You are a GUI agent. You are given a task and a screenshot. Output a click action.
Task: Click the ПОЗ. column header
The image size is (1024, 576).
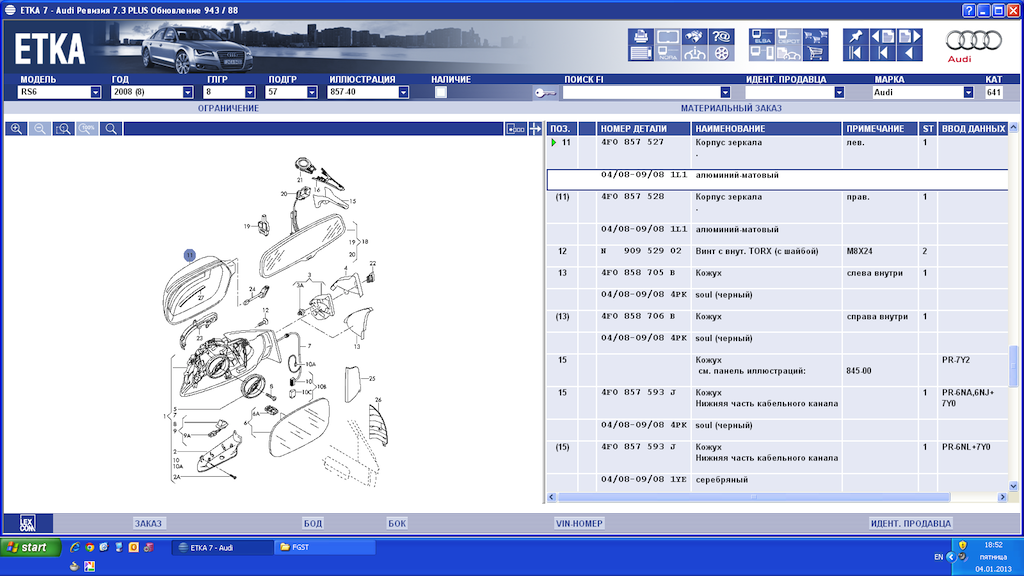click(x=562, y=129)
